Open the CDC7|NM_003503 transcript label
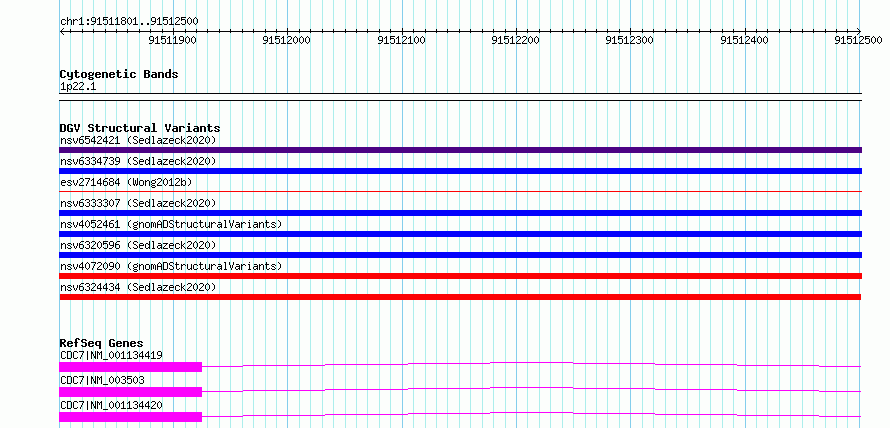This screenshot has width=890, height=428. [x=102, y=380]
